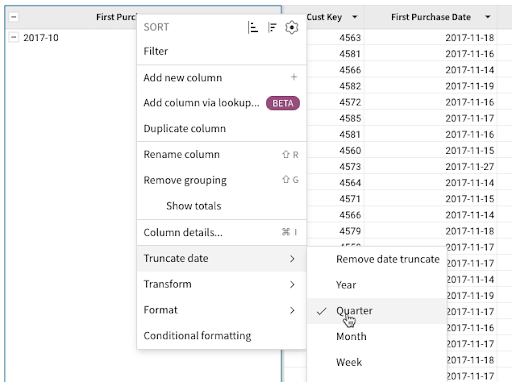Collapse the 2017-10 group row

[14, 37]
